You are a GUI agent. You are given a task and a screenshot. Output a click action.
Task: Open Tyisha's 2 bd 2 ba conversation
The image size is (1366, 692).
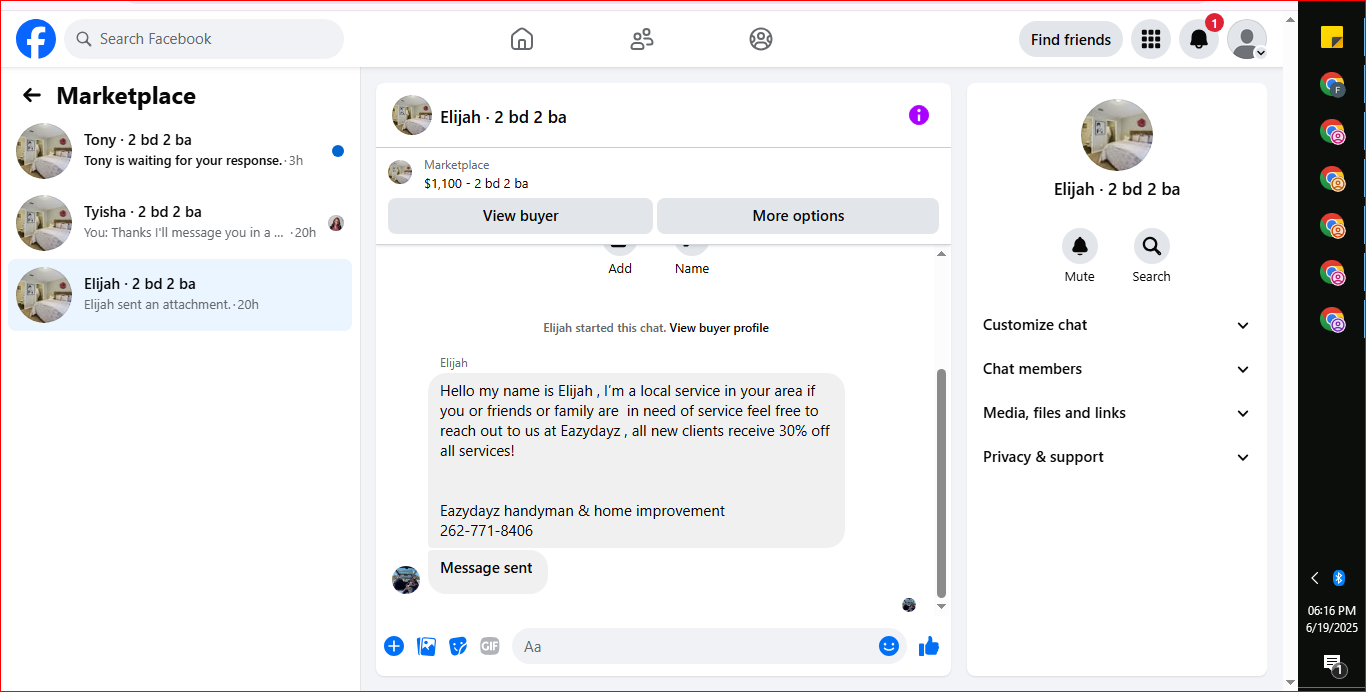pyautogui.click(x=180, y=223)
